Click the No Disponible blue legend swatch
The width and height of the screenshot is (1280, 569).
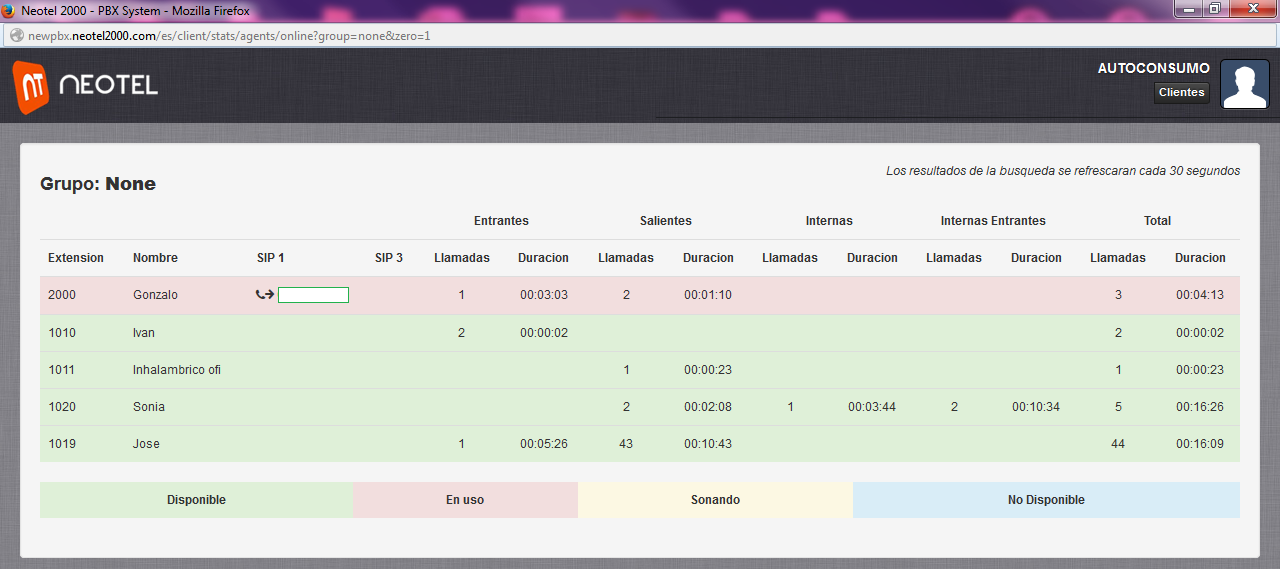(1046, 500)
